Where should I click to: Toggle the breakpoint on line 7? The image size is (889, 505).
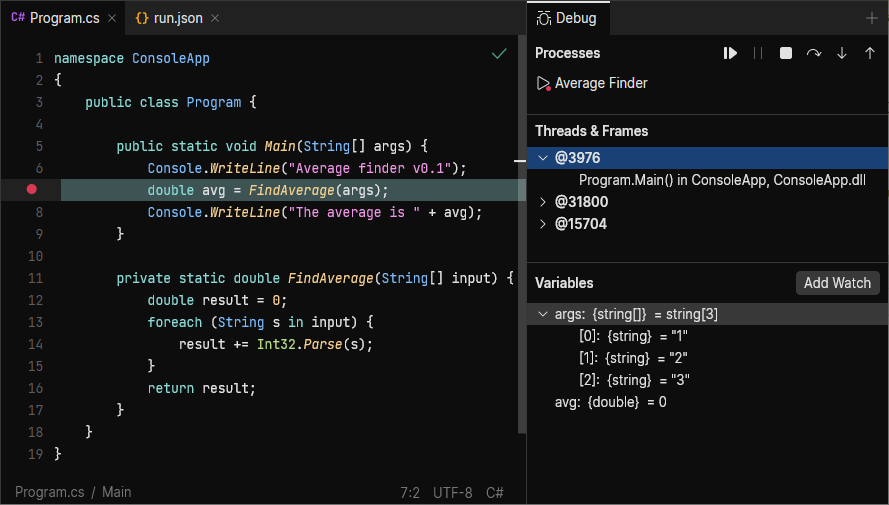click(32, 190)
